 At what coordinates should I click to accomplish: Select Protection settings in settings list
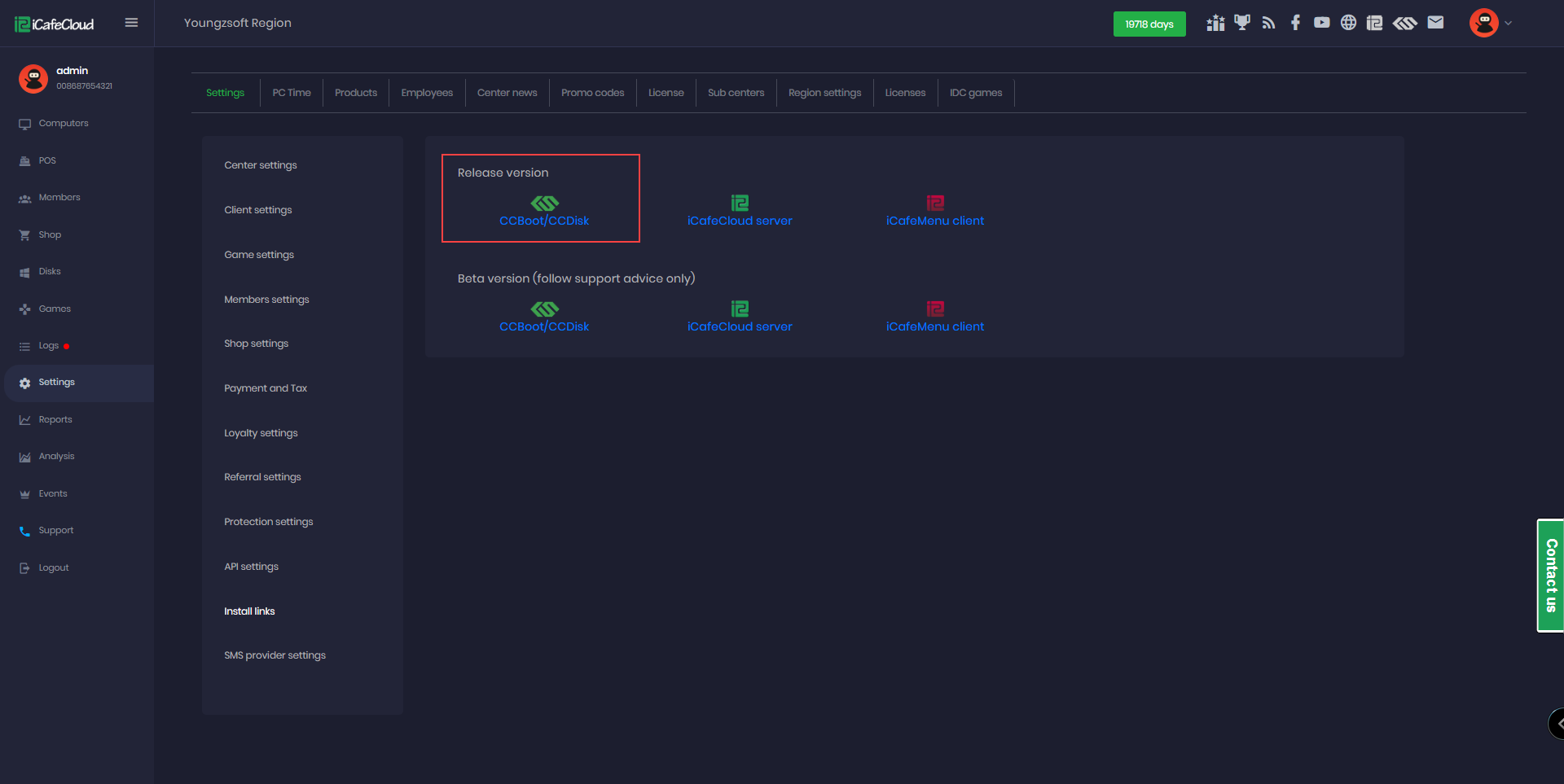(268, 522)
